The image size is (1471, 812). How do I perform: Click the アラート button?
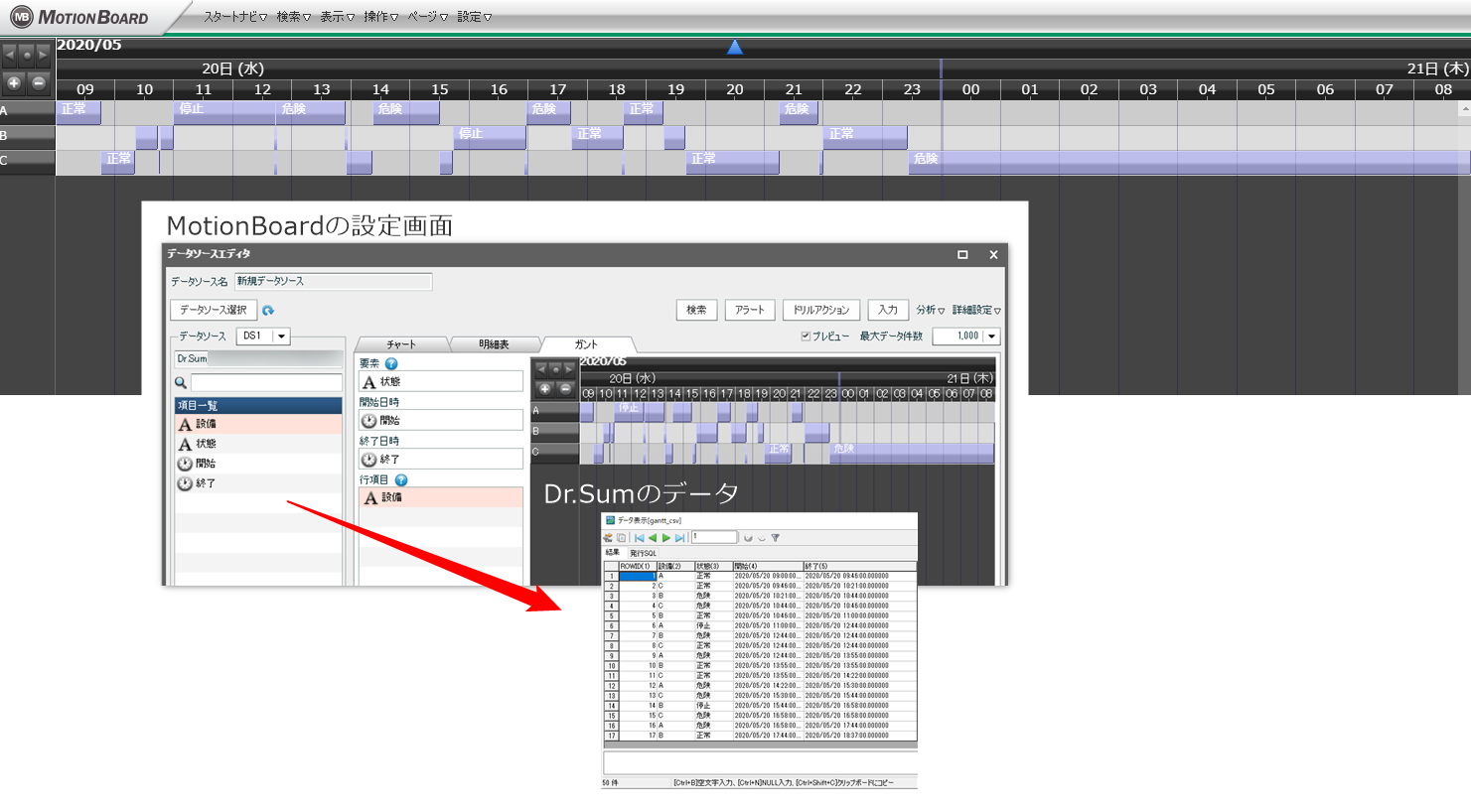pyautogui.click(x=750, y=310)
